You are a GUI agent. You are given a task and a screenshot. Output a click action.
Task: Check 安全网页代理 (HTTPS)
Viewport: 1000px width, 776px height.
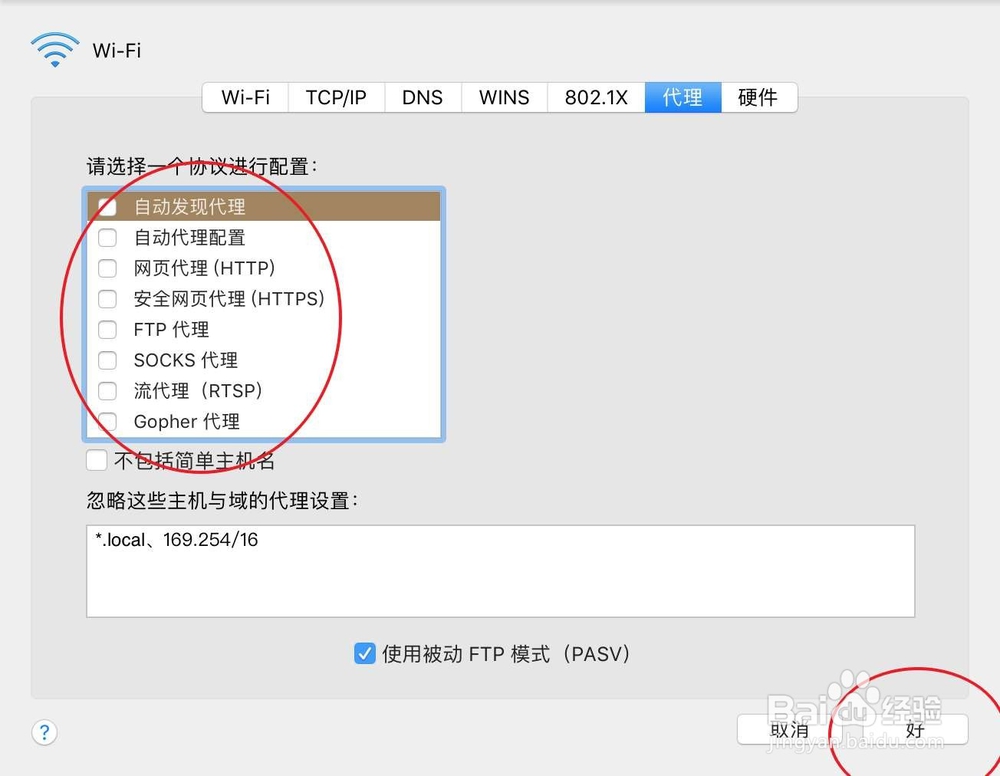tap(107, 299)
